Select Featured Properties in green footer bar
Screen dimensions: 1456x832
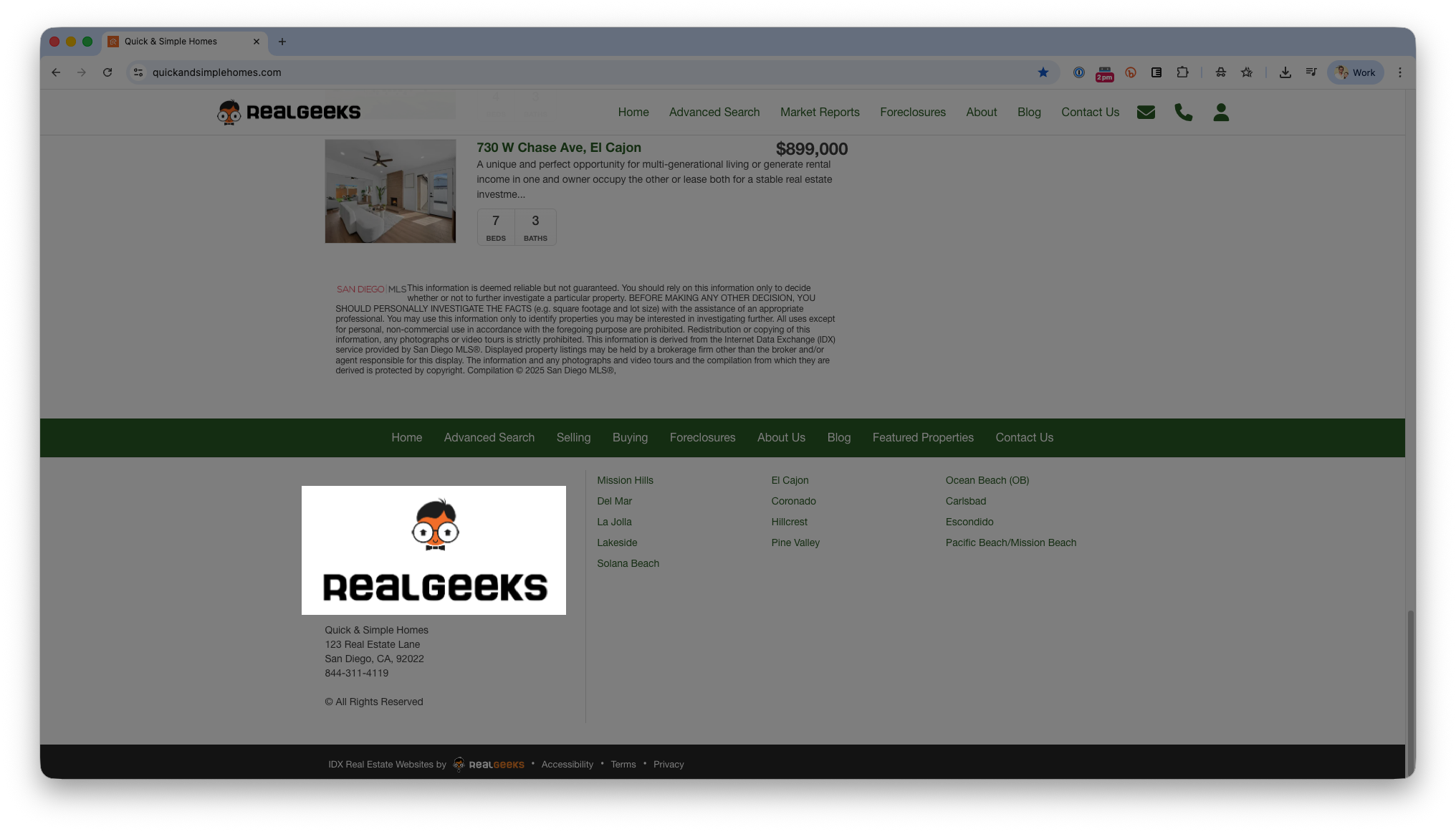pos(922,438)
